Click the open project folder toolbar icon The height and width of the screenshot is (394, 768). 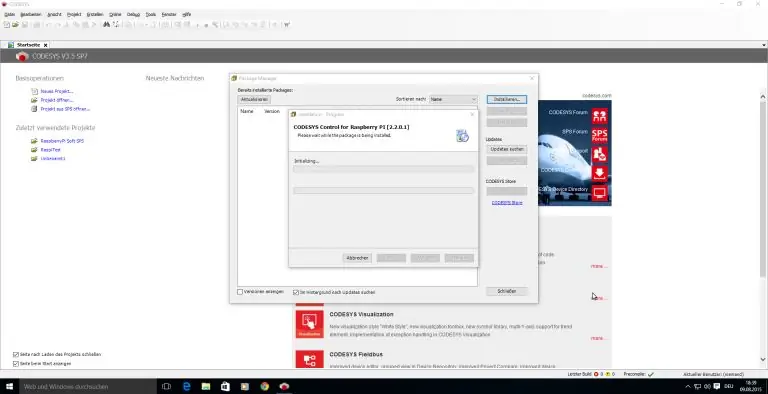(x=15, y=25)
